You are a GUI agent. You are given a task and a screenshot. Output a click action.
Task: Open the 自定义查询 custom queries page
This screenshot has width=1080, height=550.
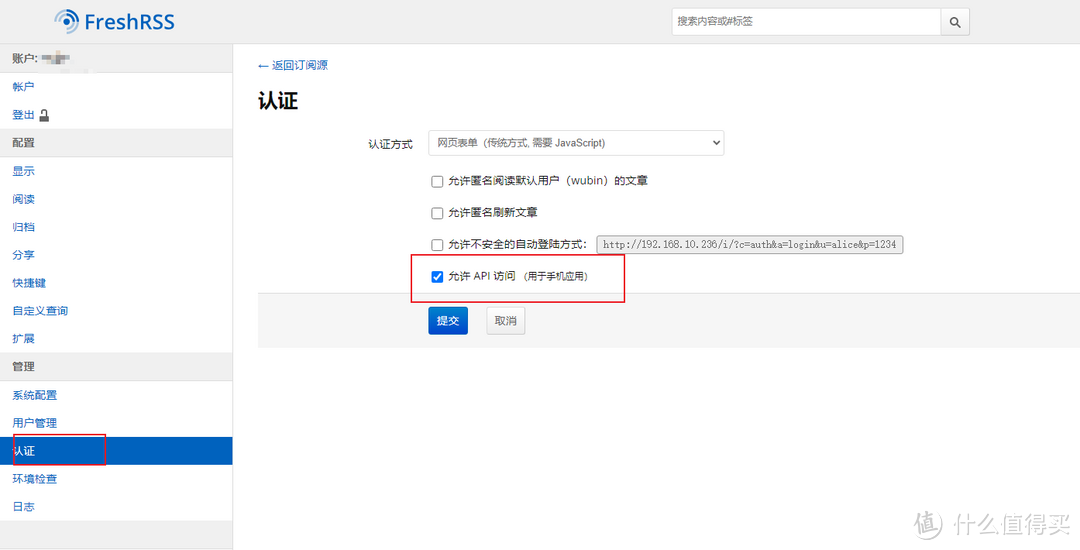tap(40, 311)
